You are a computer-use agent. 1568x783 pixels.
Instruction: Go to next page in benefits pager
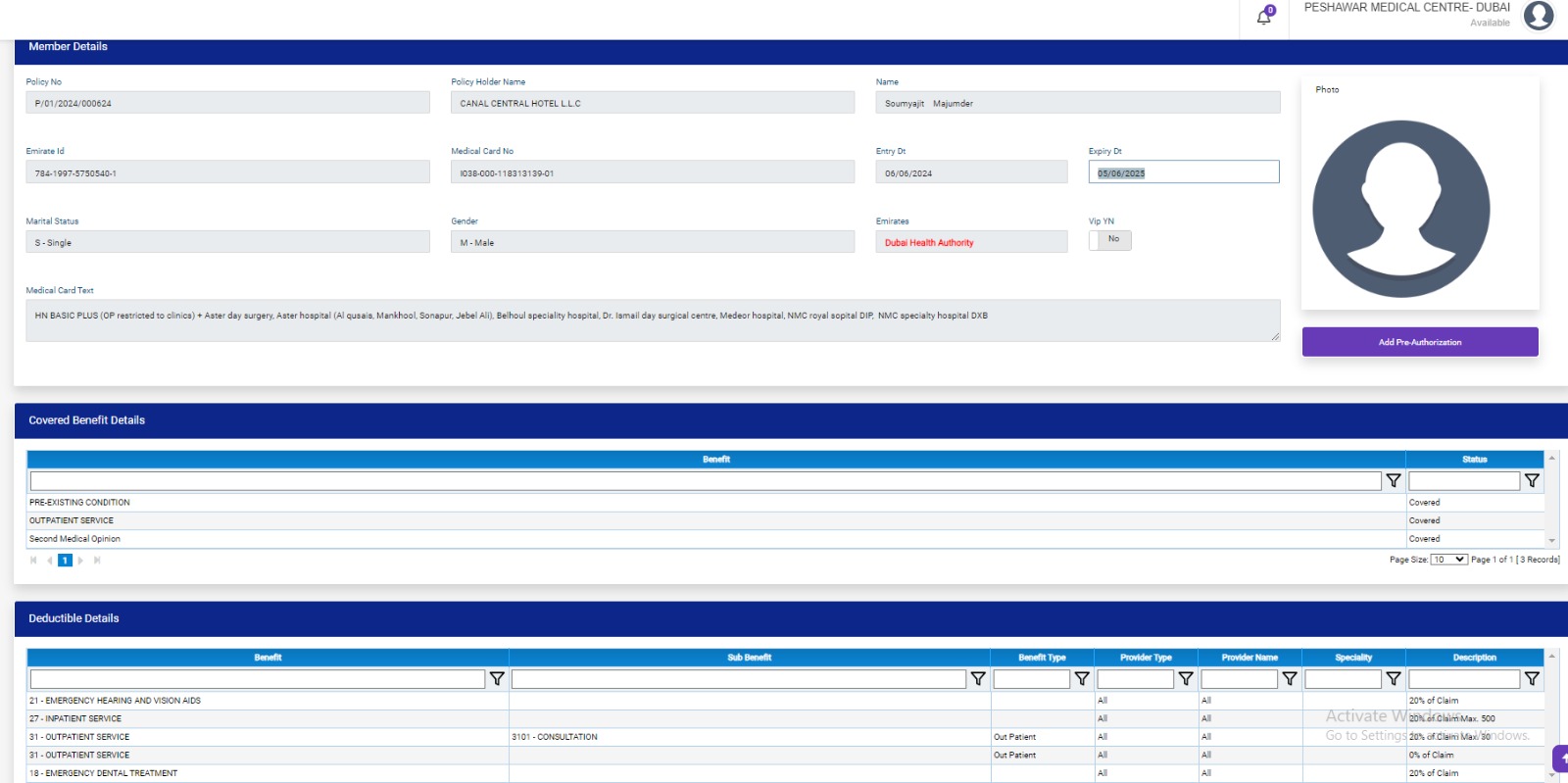click(x=80, y=561)
